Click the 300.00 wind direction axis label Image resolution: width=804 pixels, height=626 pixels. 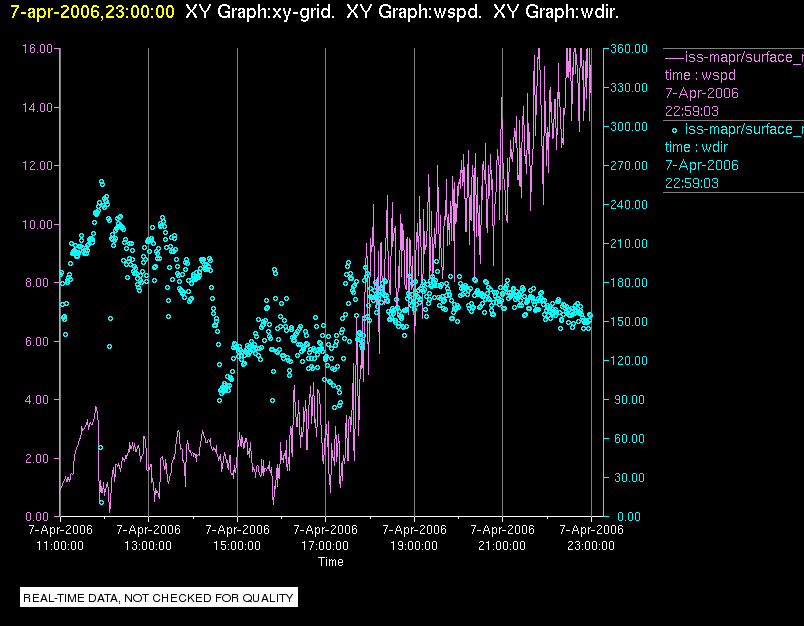(x=629, y=127)
